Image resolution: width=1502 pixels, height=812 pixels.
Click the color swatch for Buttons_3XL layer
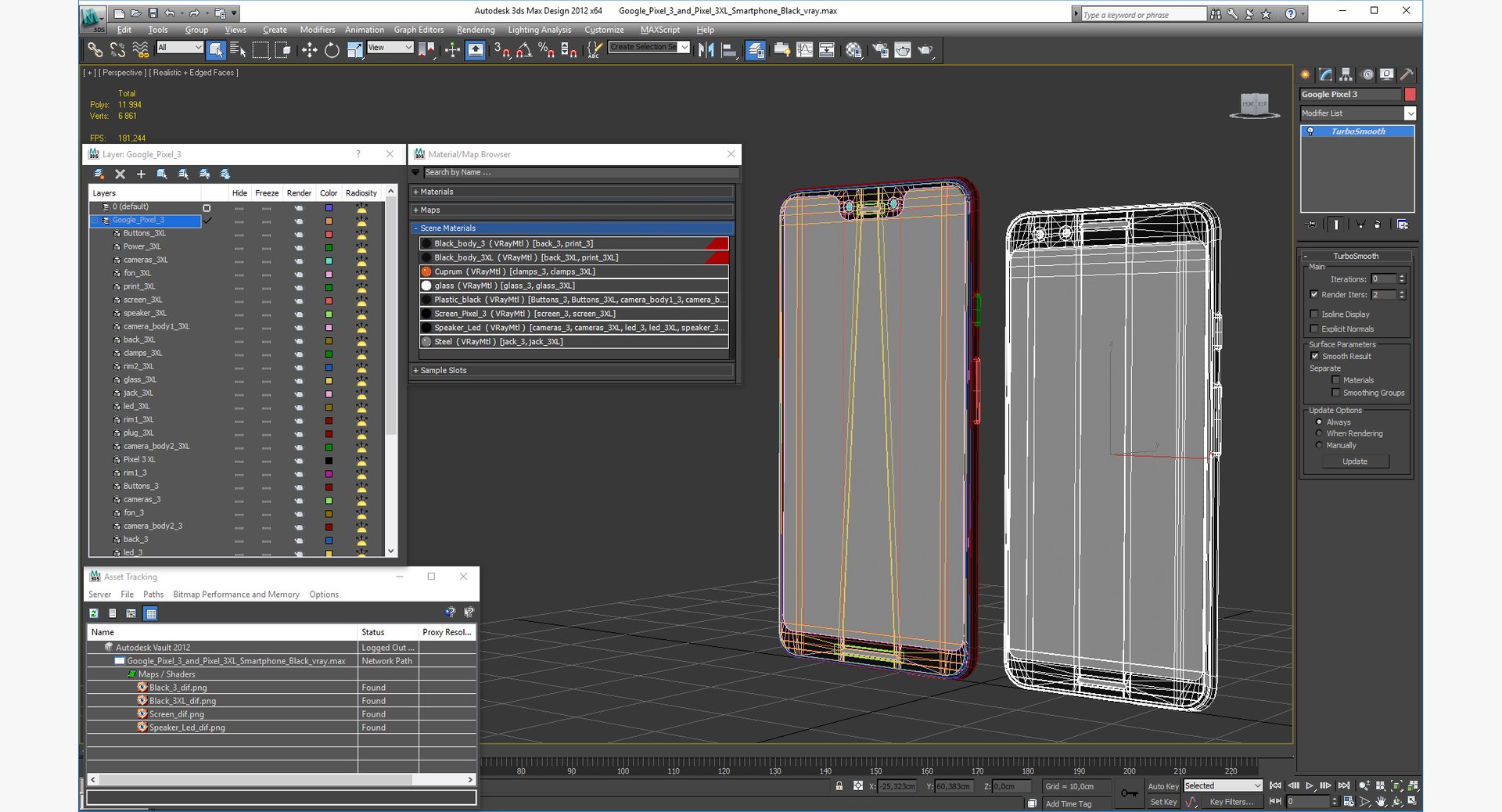[329, 234]
